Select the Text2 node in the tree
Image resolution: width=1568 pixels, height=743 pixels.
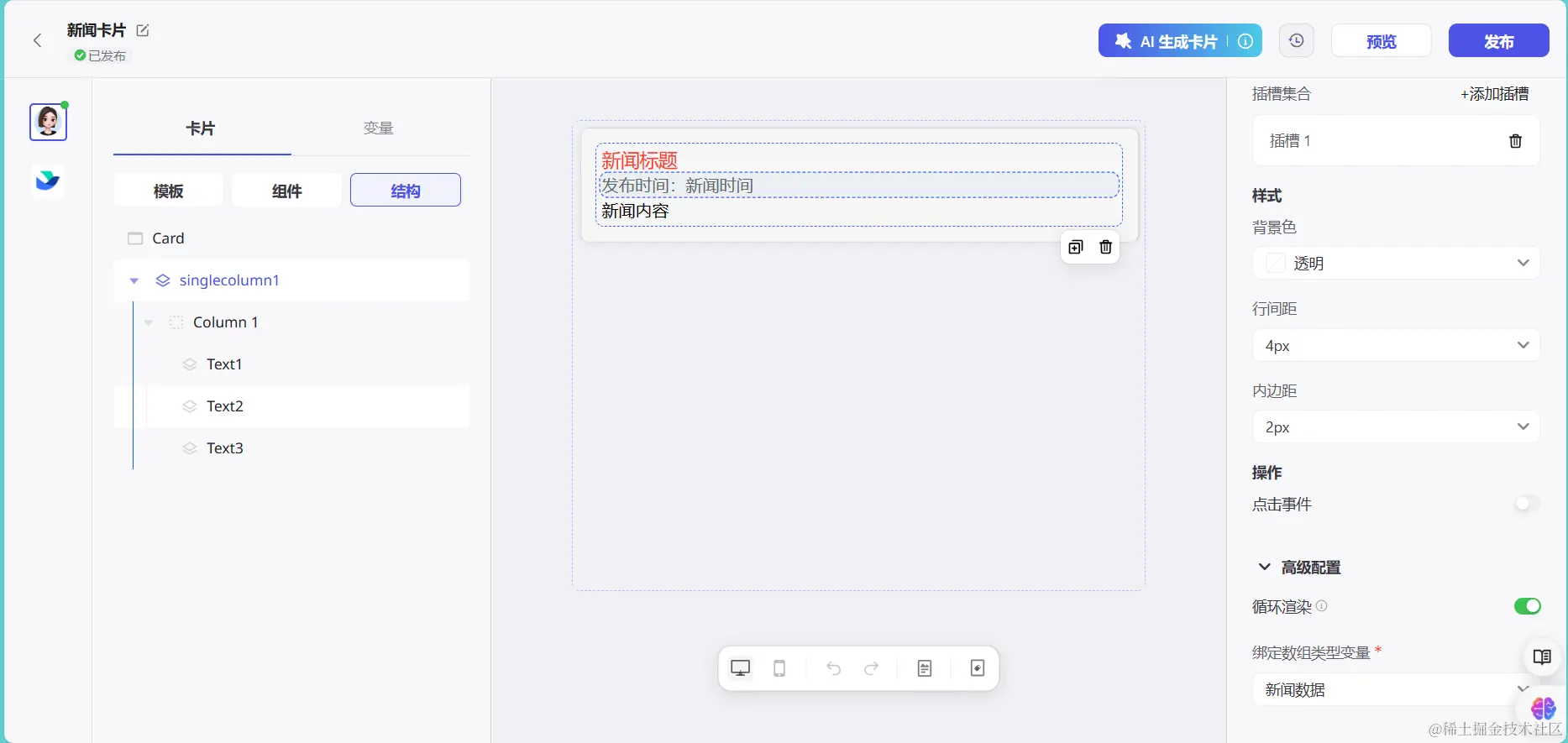291,406
